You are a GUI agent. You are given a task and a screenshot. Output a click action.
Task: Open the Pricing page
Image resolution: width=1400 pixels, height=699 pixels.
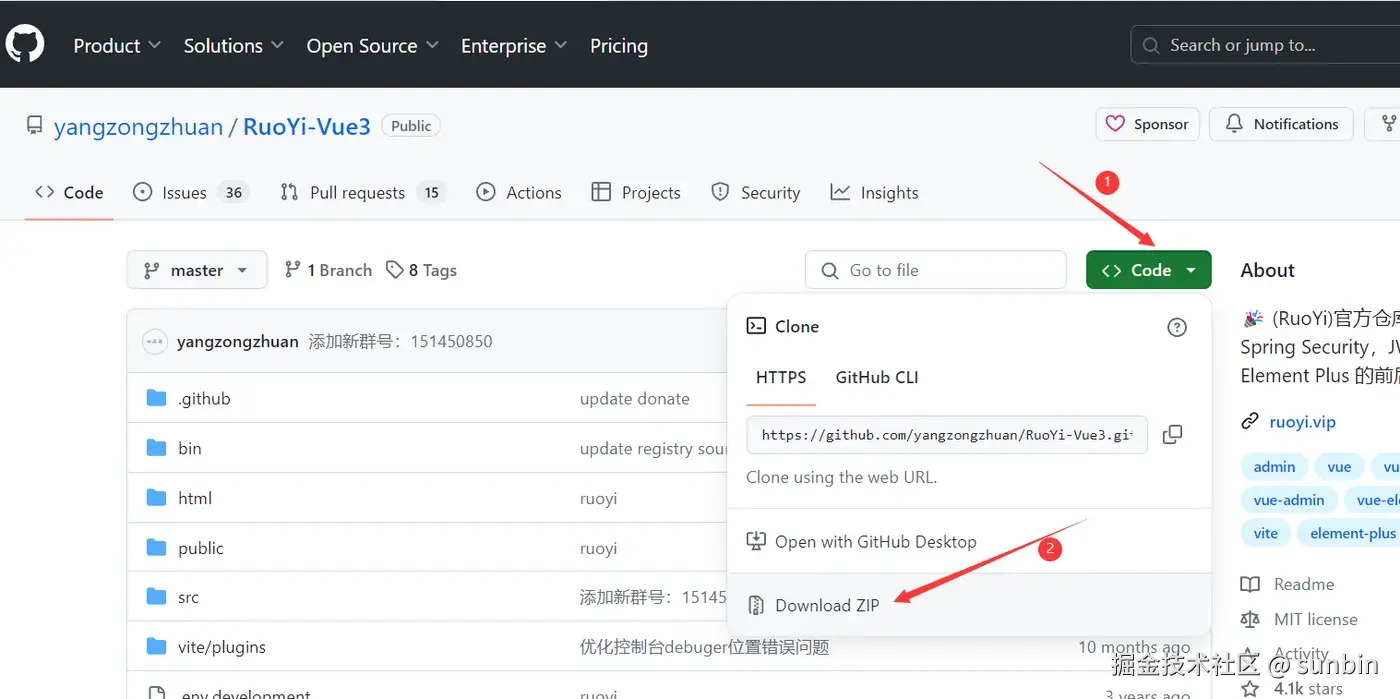click(x=618, y=45)
